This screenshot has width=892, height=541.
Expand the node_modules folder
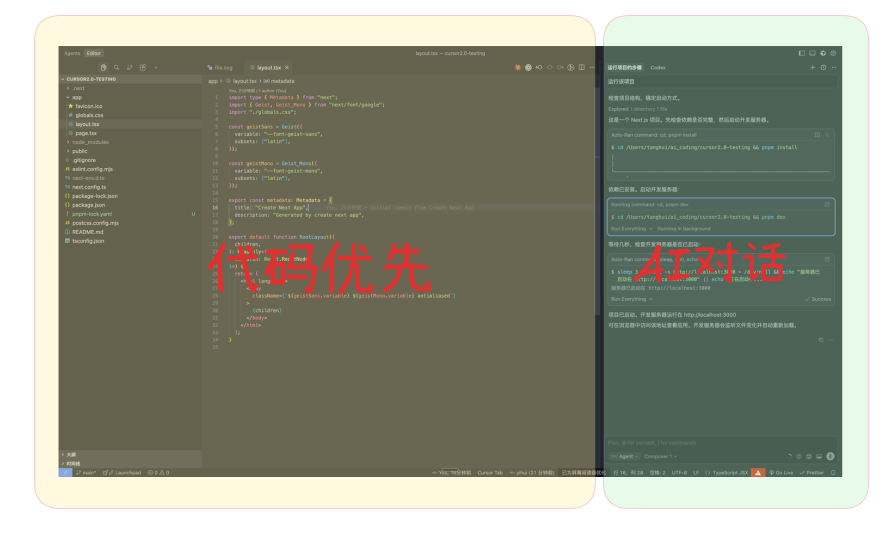click(x=90, y=142)
